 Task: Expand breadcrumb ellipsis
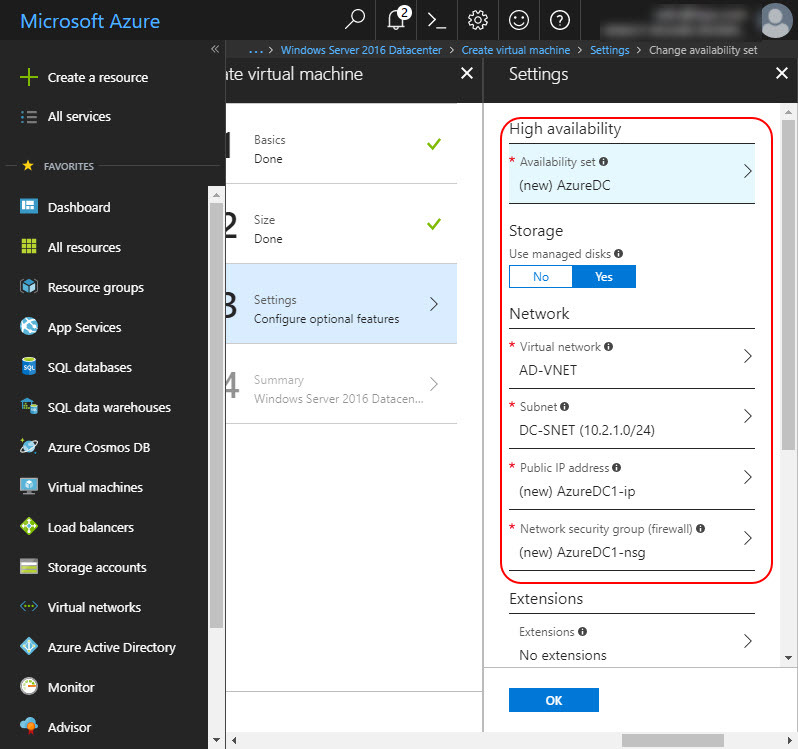click(x=256, y=50)
